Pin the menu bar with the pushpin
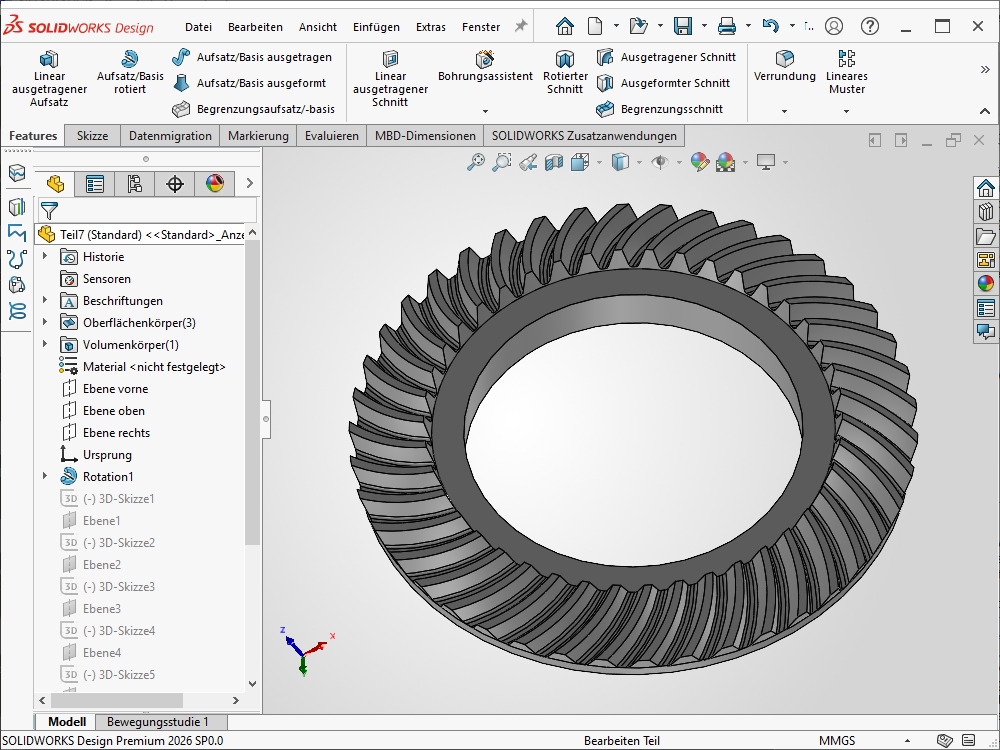The image size is (1000, 750). pyautogui.click(x=520, y=27)
